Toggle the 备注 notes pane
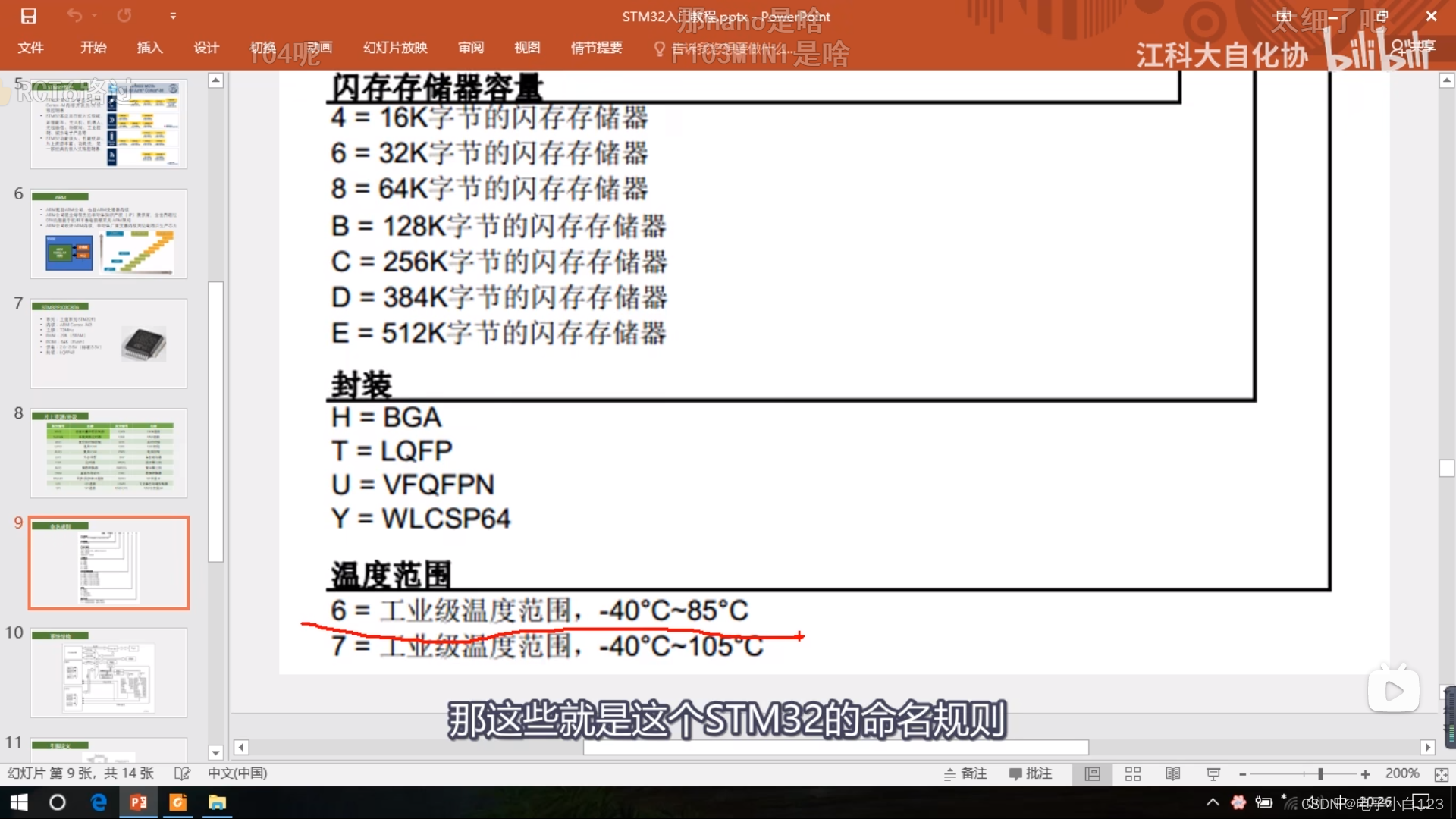Screen dimensions: 1456x819 [x=965, y=773]
